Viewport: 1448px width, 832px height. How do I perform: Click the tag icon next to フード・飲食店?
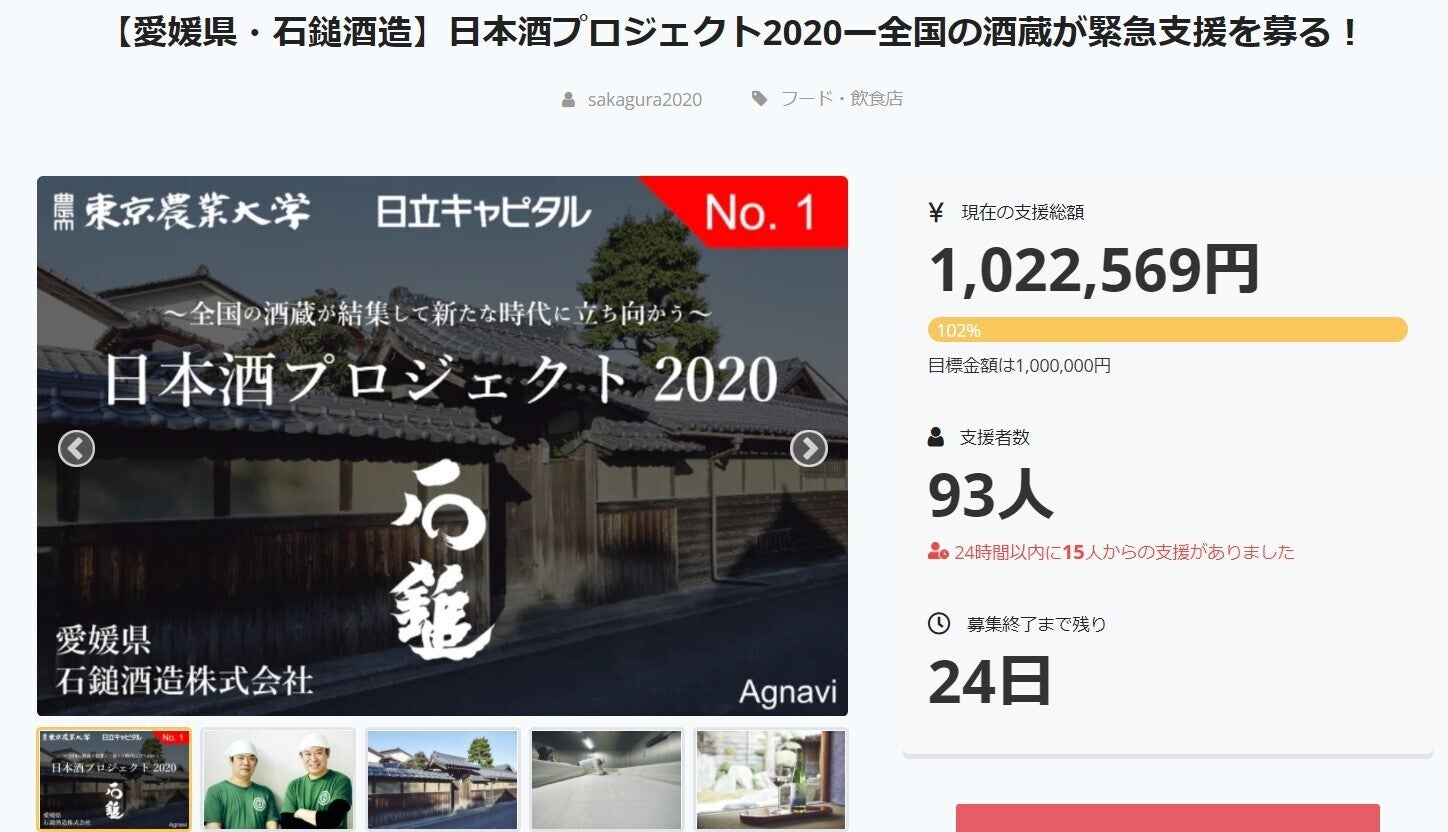tap(760, 99)
